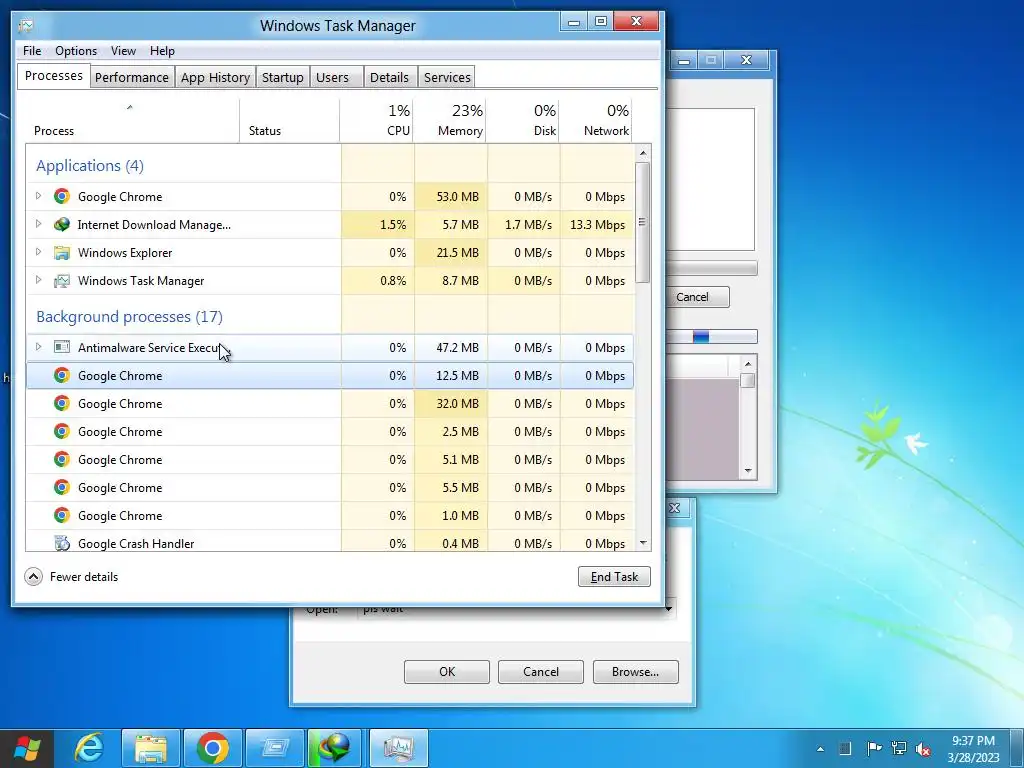Sort by the Memory column header
1024x768 pixels.
pyautogui.click(x=450, y=121)
